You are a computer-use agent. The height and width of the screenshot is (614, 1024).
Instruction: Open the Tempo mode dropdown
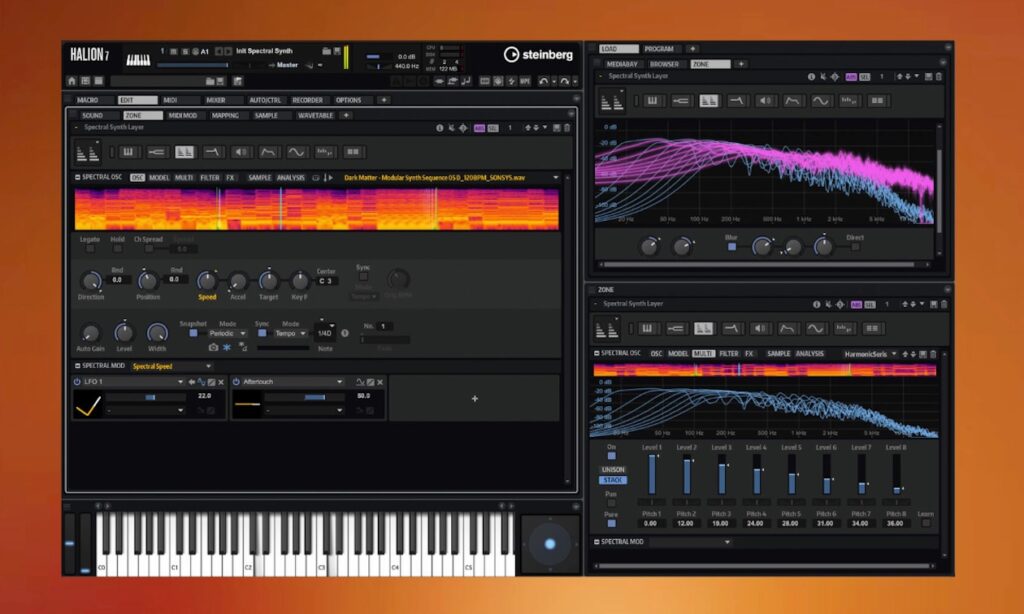pyautogui.click(x=290, y=333)
